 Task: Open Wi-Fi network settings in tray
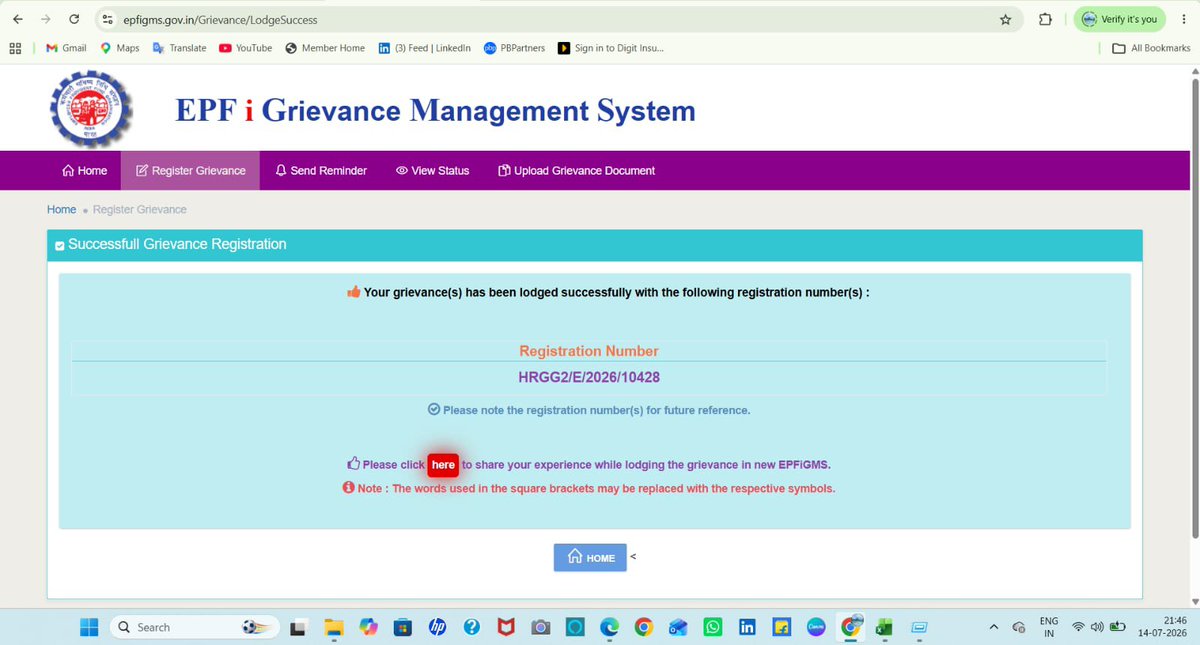[x=1078, y=627]
